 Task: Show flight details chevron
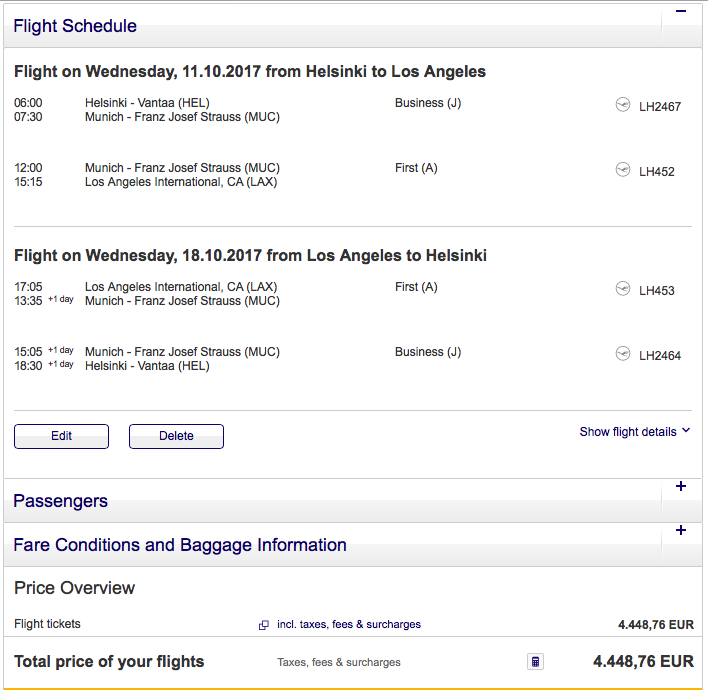pyautogui.click(x=686, y=431)
